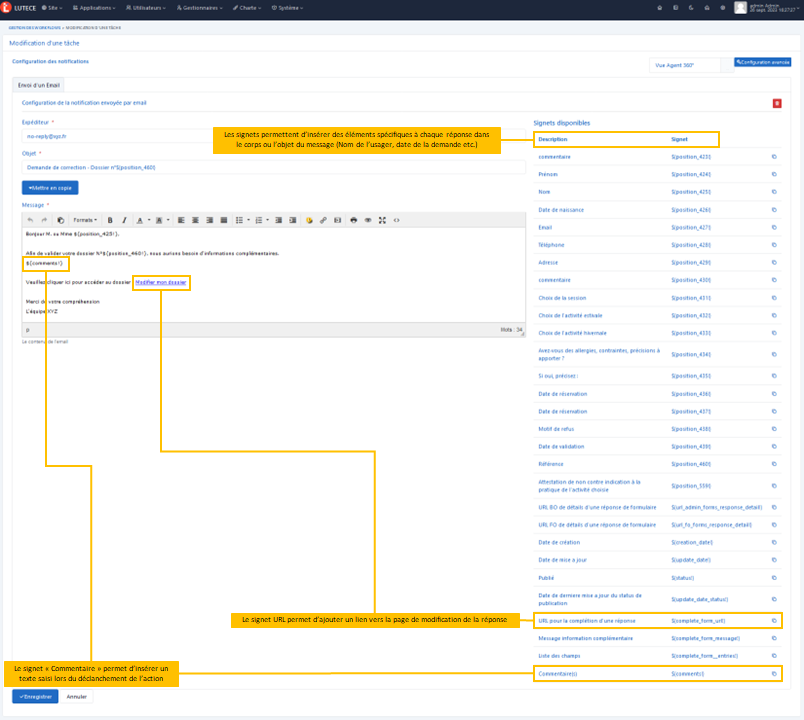Click into the Expéditeur email field
804x720 pixels.
pos(270,135)
